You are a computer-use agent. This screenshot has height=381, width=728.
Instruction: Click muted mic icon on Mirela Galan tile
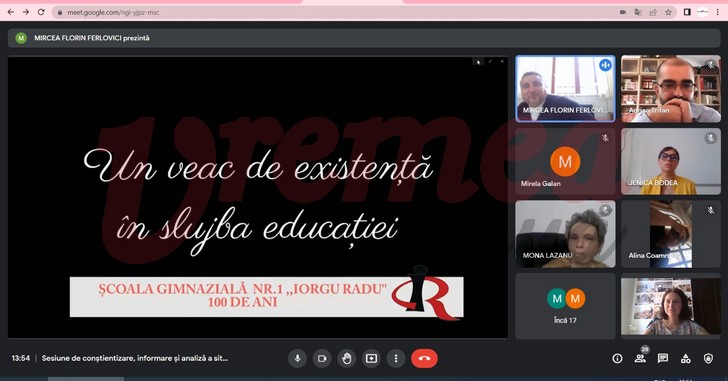tap(605, 138)
